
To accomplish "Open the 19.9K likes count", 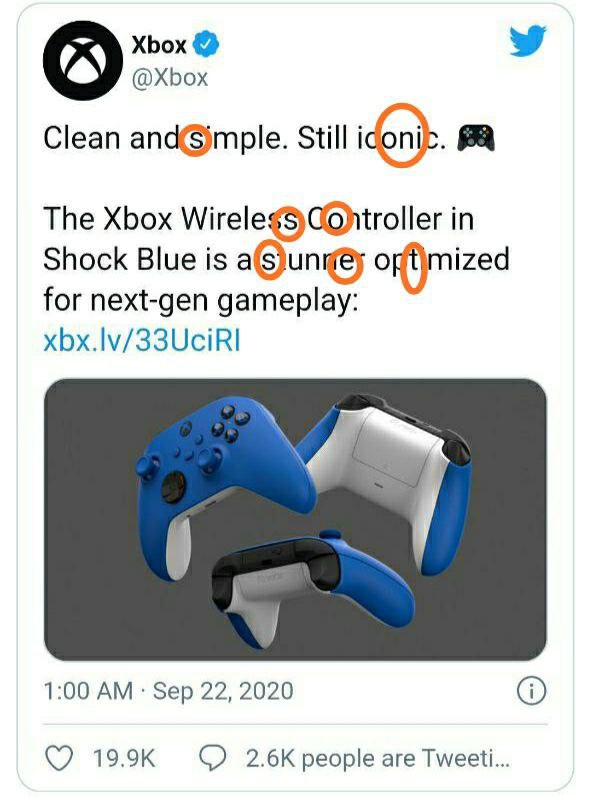I will pyautogui.click(x=124, y=758).
